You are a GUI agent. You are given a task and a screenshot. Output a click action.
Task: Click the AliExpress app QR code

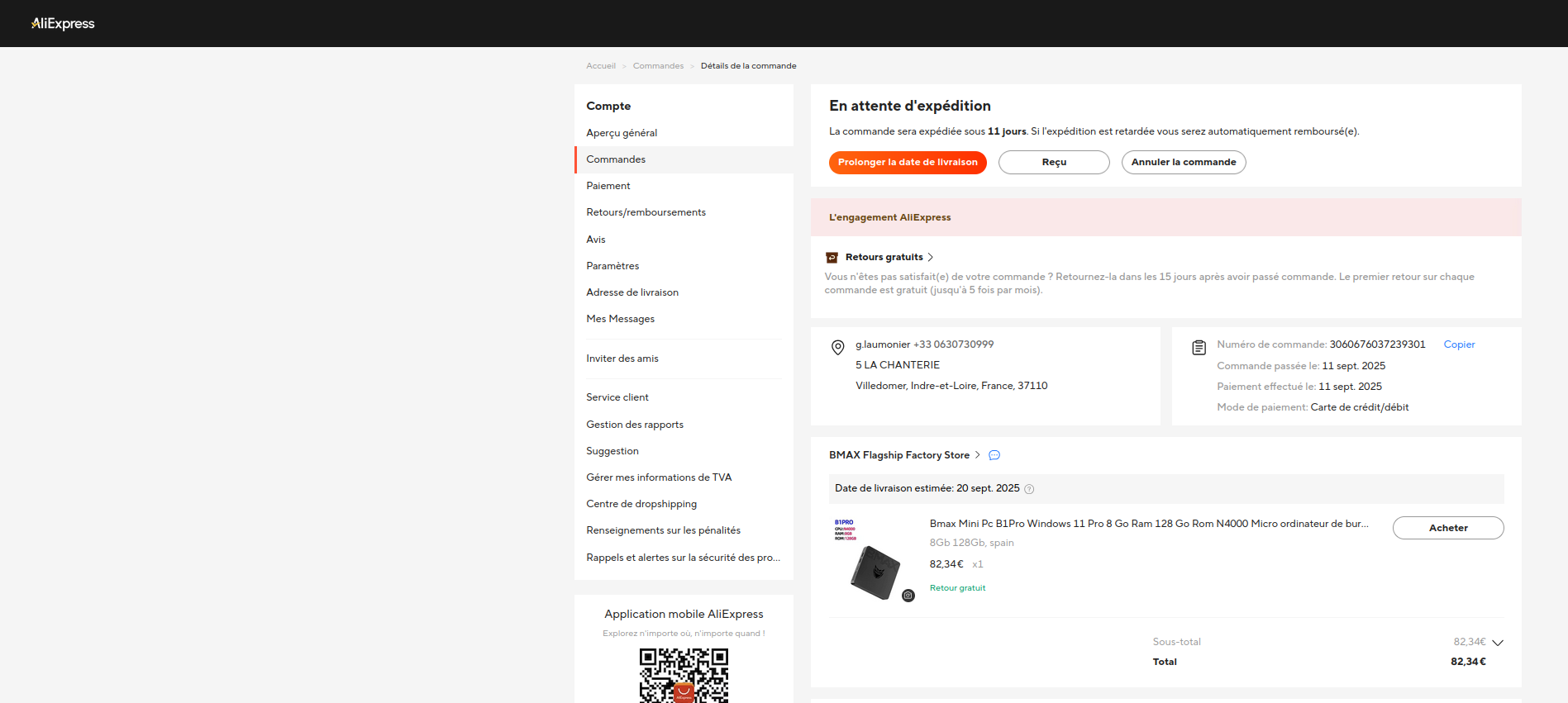(684, 675)
